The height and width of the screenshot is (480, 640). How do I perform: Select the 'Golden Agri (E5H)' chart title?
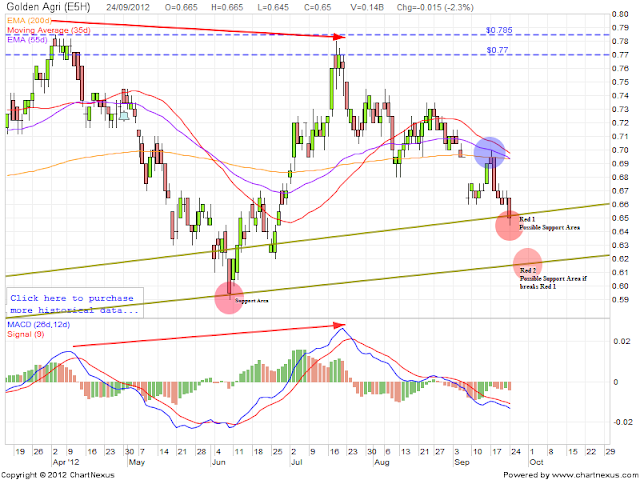tap(49, 7)
